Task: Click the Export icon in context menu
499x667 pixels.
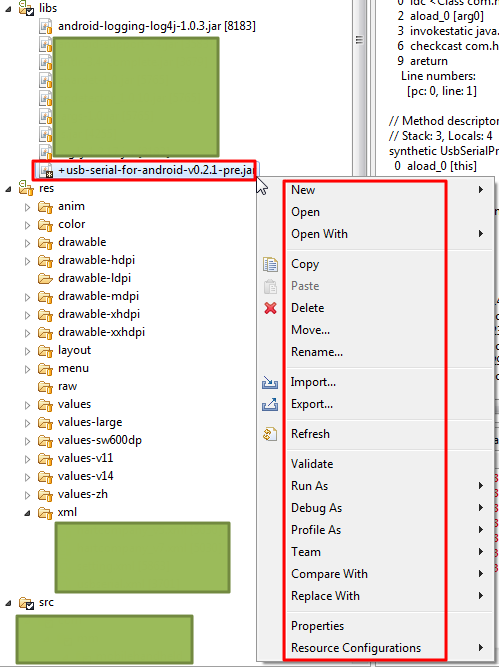Action: 270,404
